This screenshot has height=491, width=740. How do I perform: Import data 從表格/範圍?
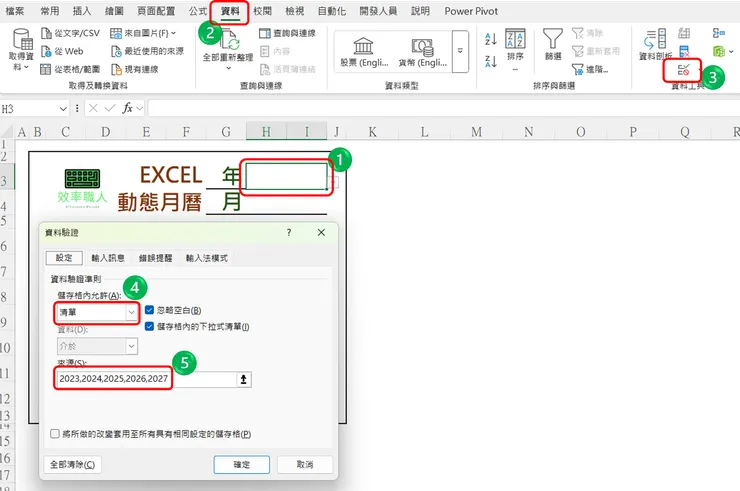[x=70, y=69]
